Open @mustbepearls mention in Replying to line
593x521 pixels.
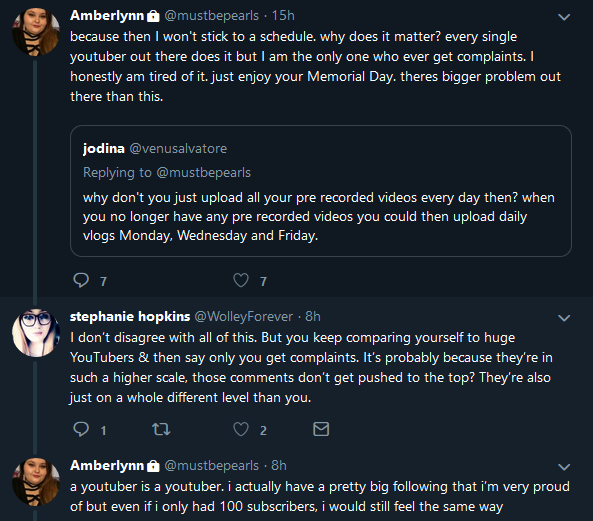point(203,173)
